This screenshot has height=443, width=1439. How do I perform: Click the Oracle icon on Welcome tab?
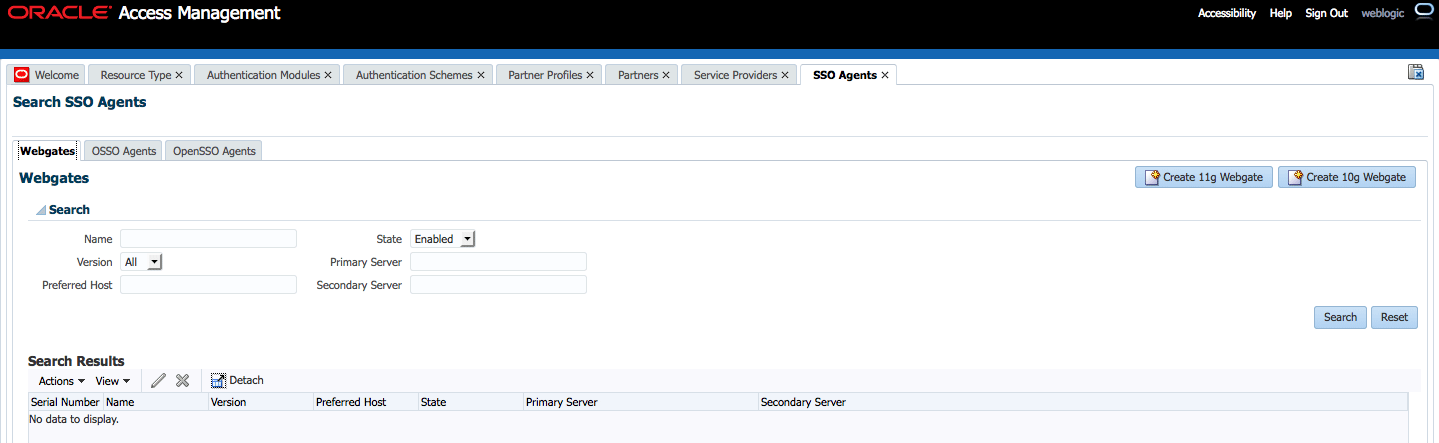point(22,75)
